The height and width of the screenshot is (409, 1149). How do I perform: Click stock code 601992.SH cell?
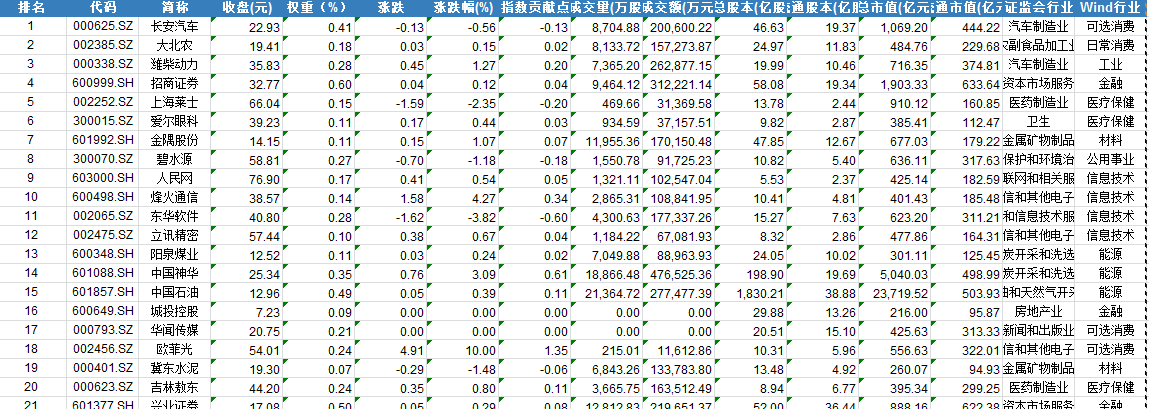click(x=103, y=141)
